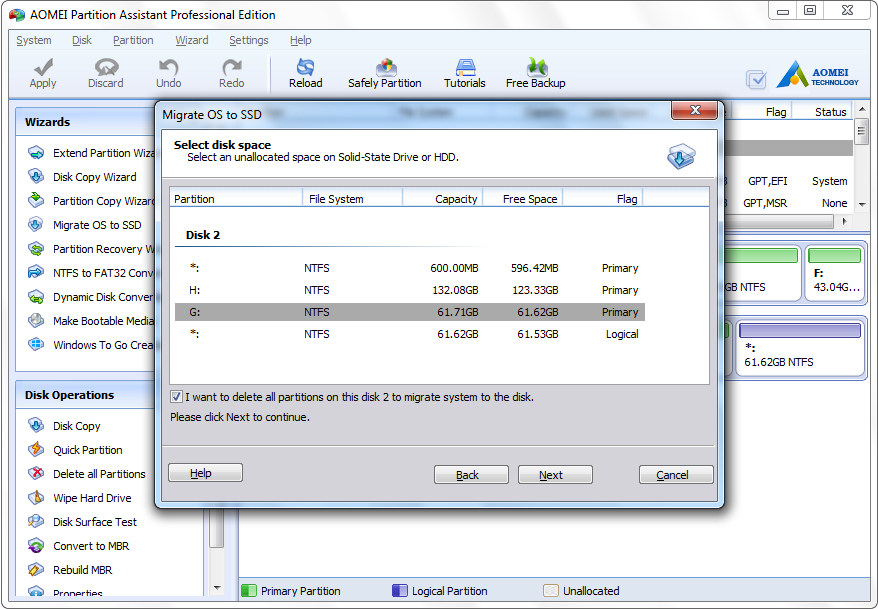This screenshot has height=609, width=878.
Task: Click the Apply checkmark toolbar icon
Action: (x=43, y=67)
